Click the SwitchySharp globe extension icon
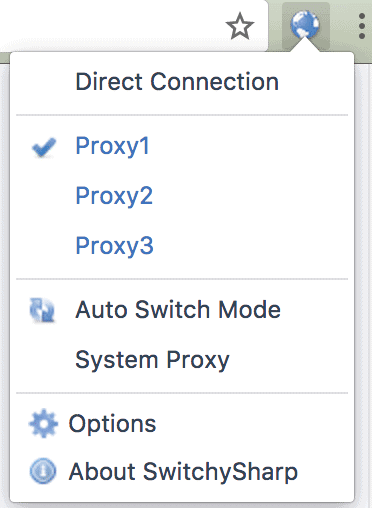372x508 pixels. (305, 25)
